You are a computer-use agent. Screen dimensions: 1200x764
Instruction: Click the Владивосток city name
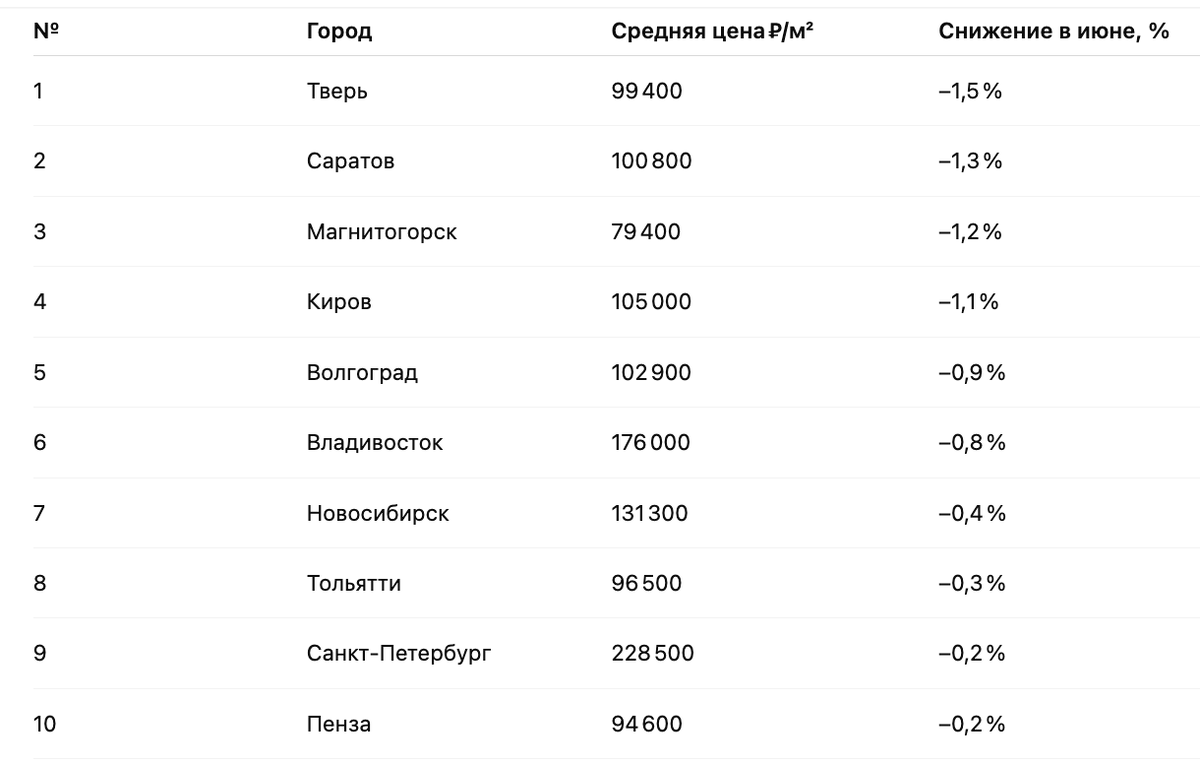point(374,443)
